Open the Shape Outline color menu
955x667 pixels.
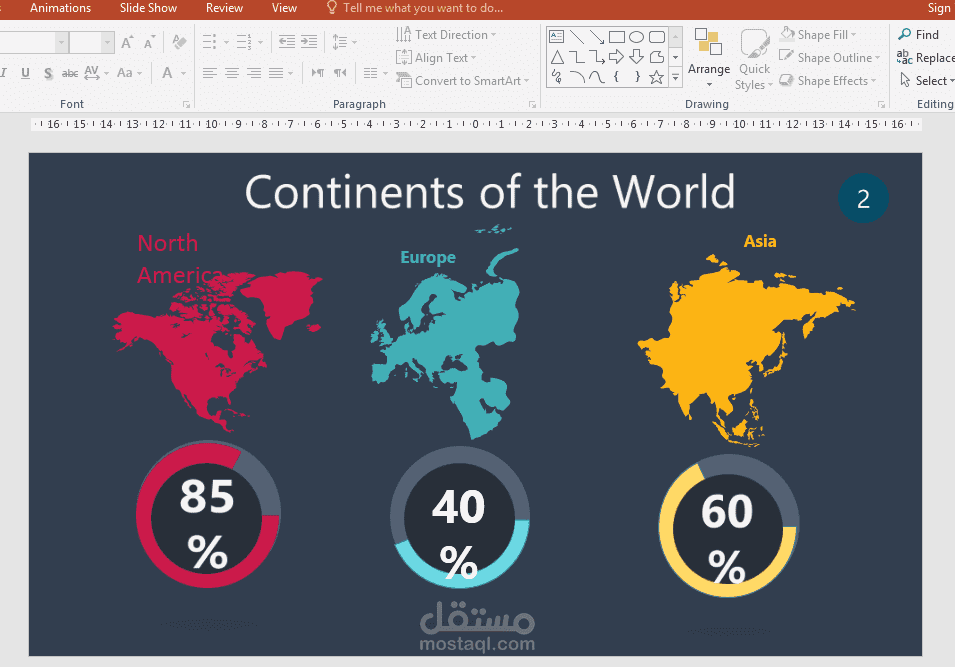pyautogui.click(x=830, y=58)
